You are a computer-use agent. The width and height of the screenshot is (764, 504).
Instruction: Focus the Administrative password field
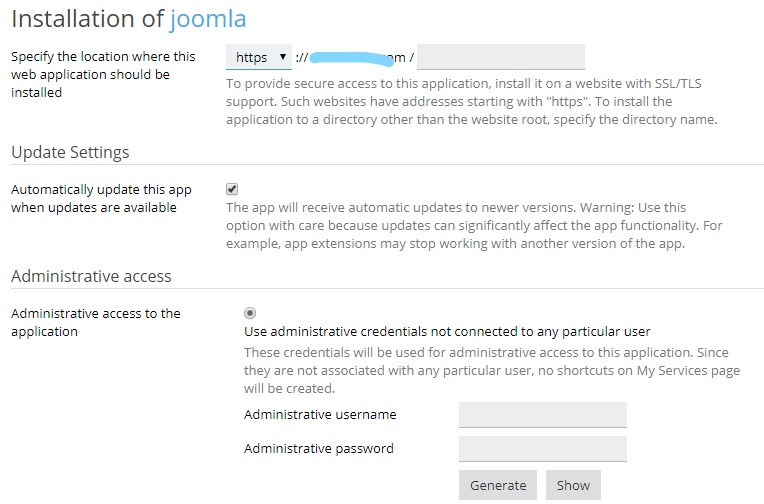tap(542, 449)
